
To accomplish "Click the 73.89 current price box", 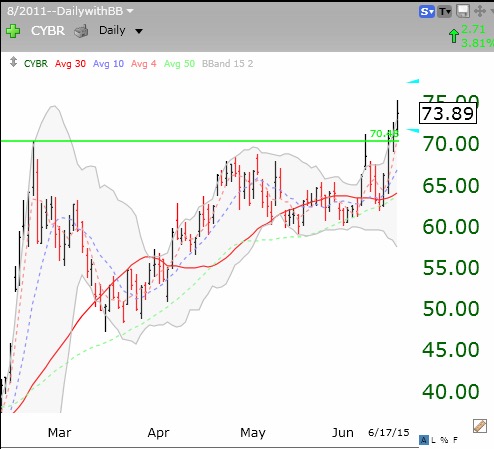I will tap(448, 113).
